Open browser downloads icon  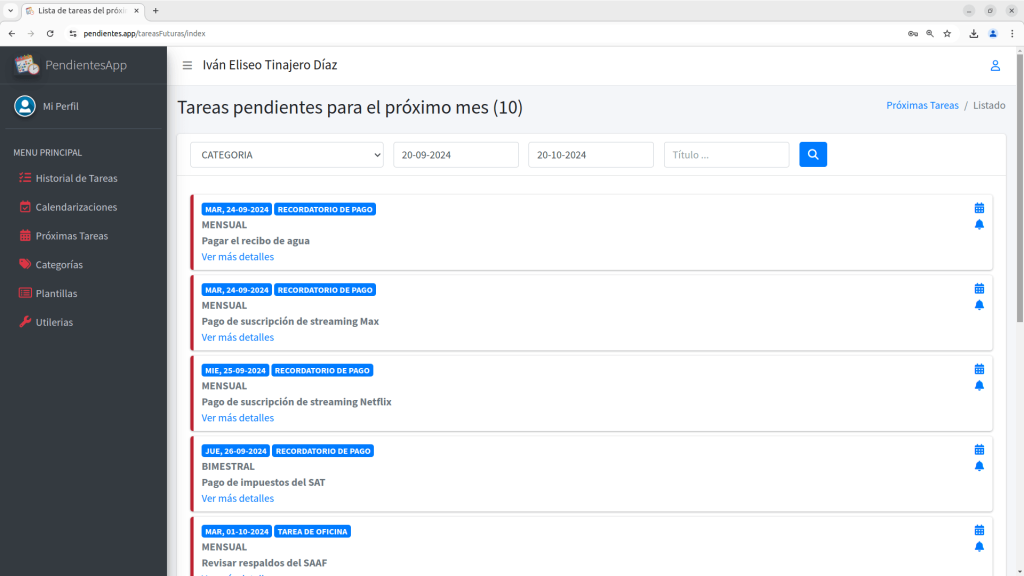pos(973,33)
